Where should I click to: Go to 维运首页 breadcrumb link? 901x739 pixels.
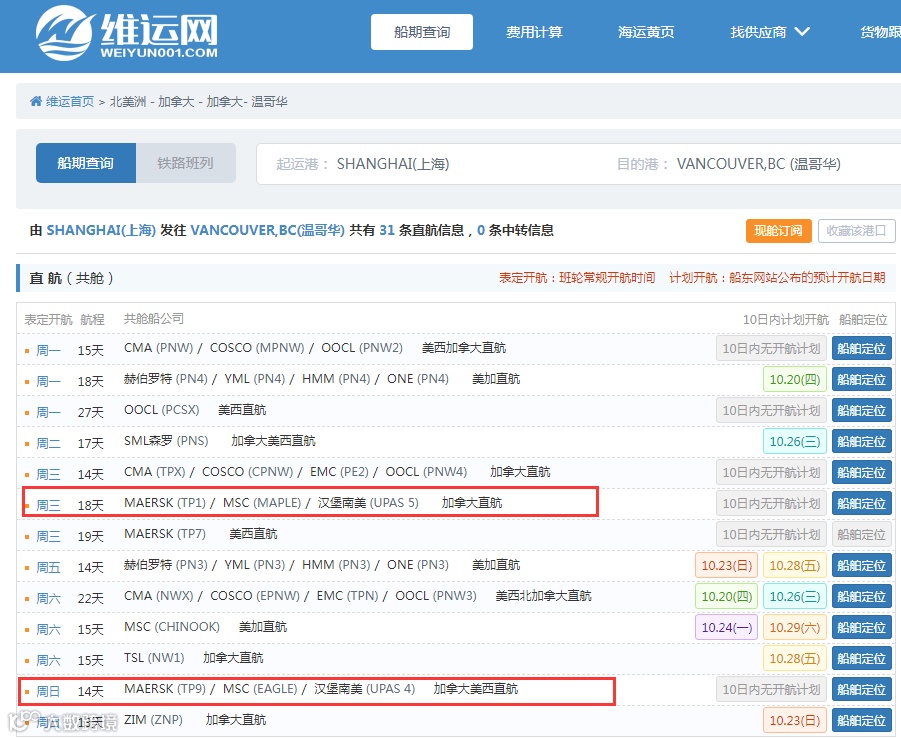(x=70, y=102)
